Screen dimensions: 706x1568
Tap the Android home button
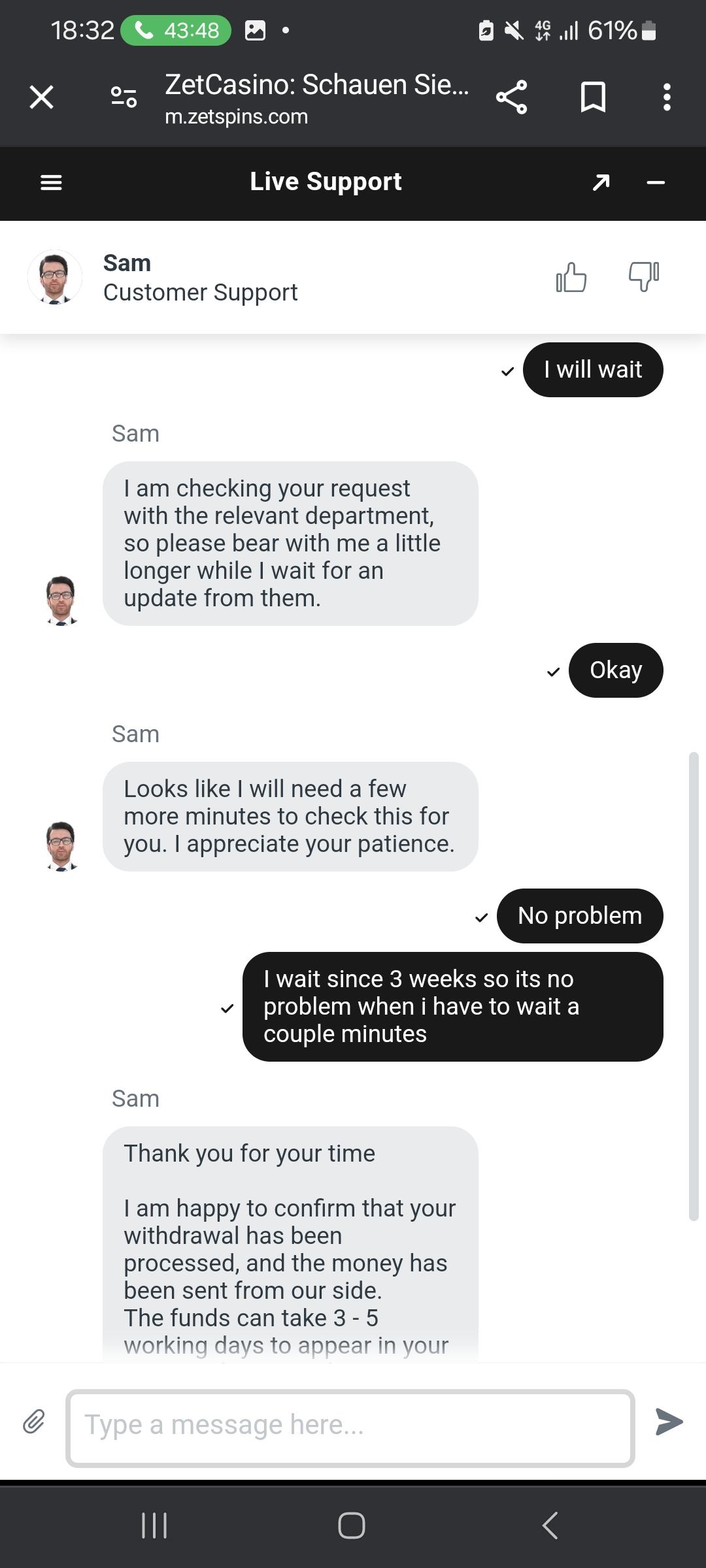tap(352, 1526)
